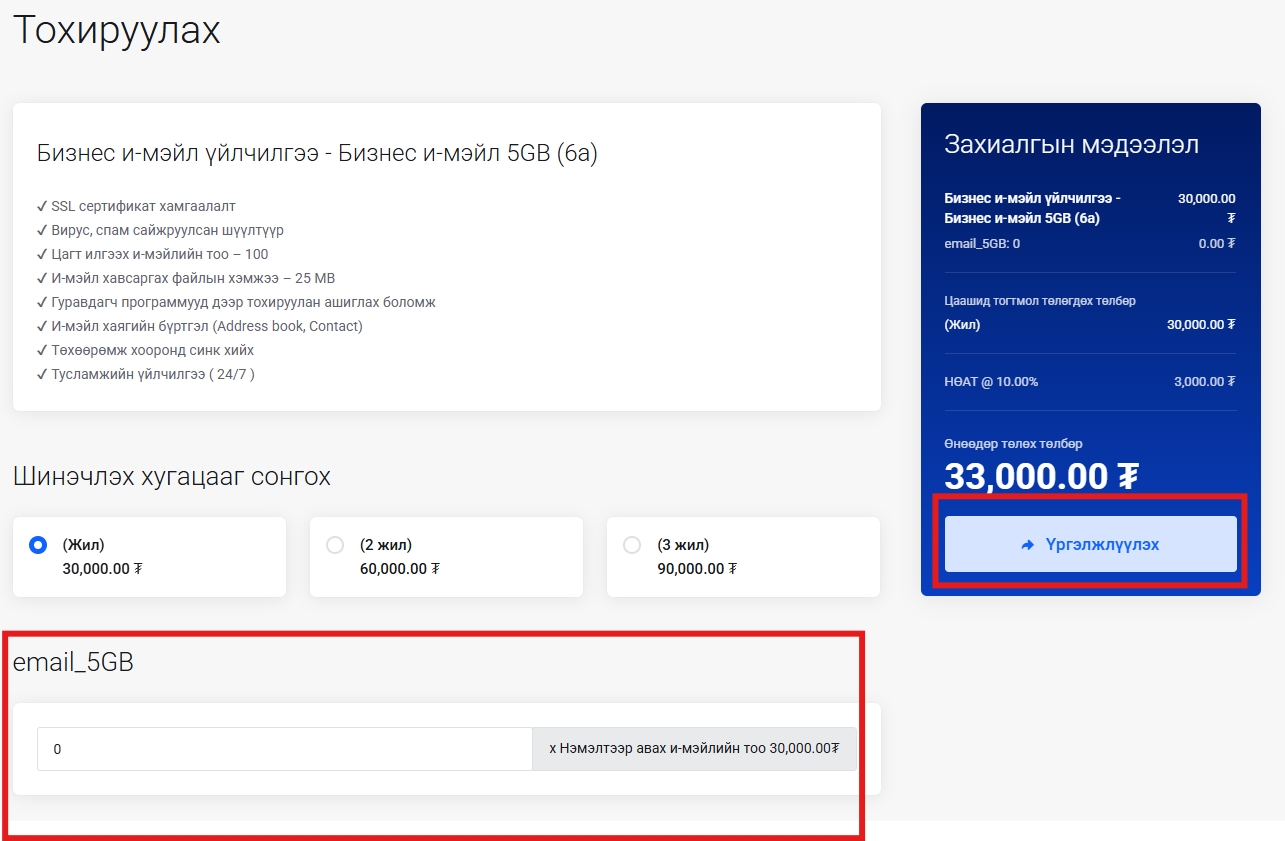Click the 30,000.00 ₮ price under (Жил)
The image size is (1285, 841).
102,569
